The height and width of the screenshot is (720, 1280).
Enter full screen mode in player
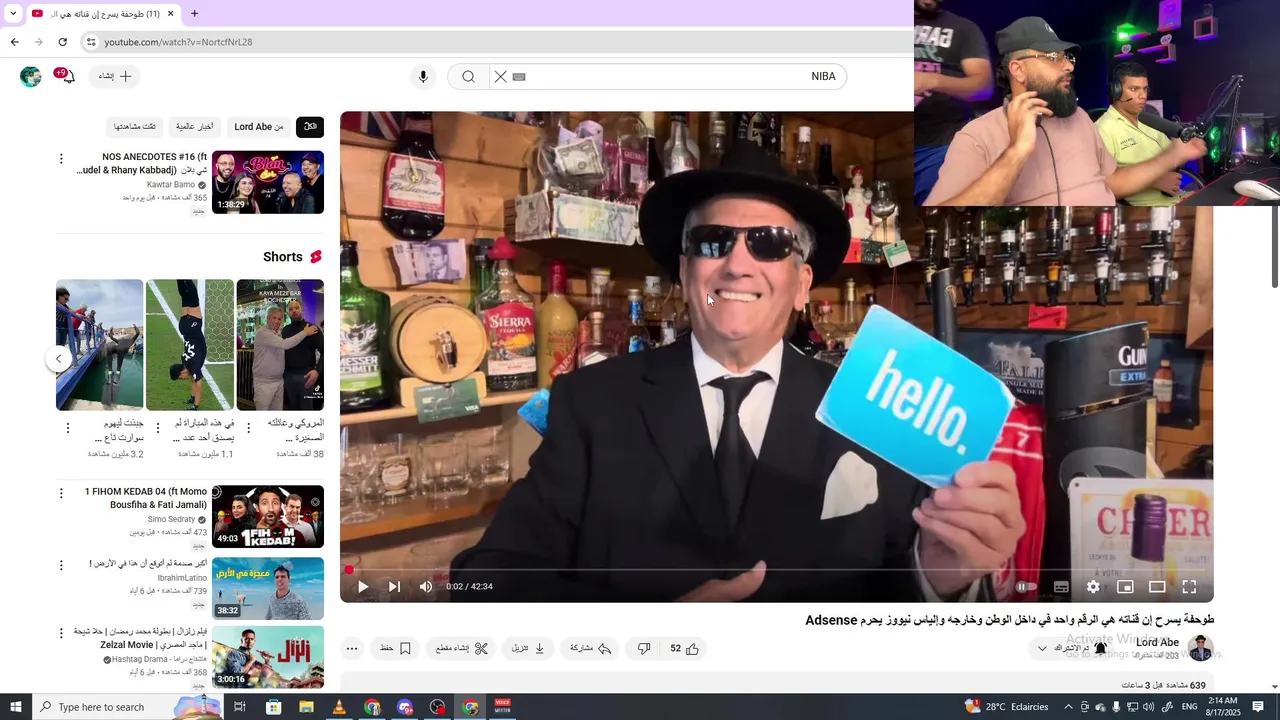pos(1189,587)
